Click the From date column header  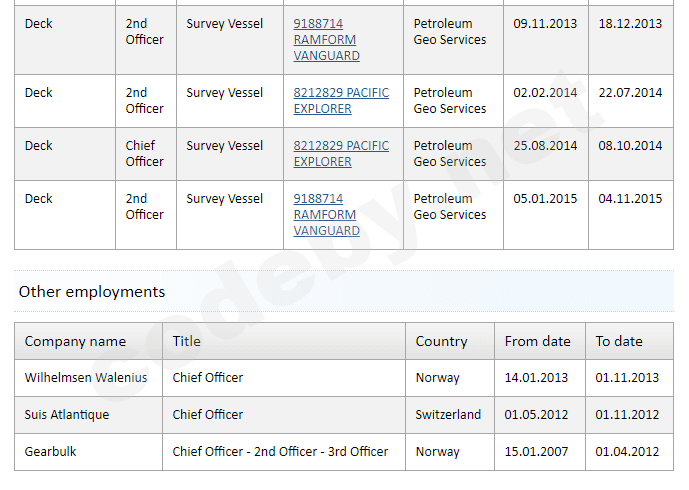(x=537, y=341)
